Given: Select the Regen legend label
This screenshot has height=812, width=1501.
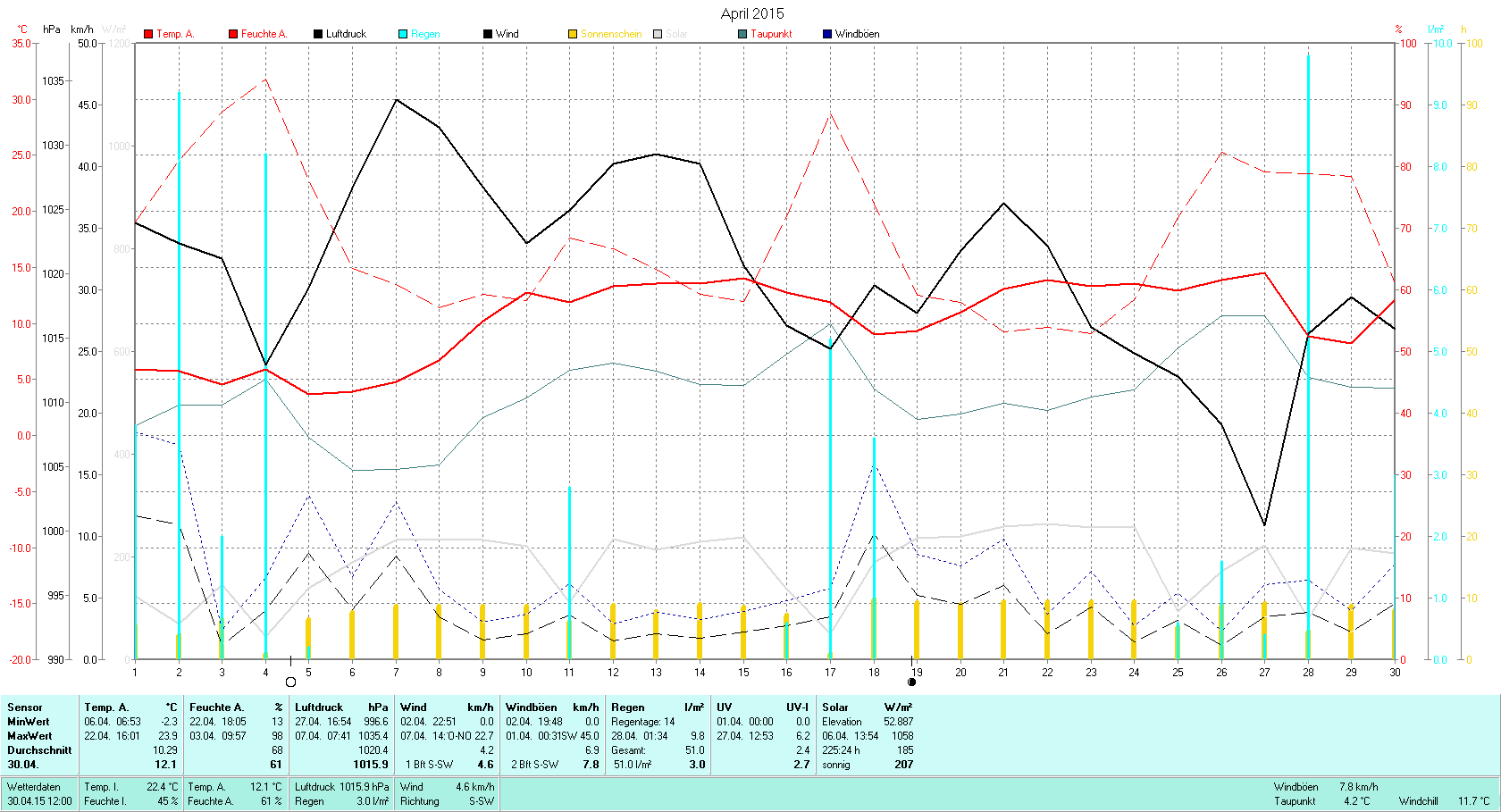Looking at the screenshot, I should [425, 34].
